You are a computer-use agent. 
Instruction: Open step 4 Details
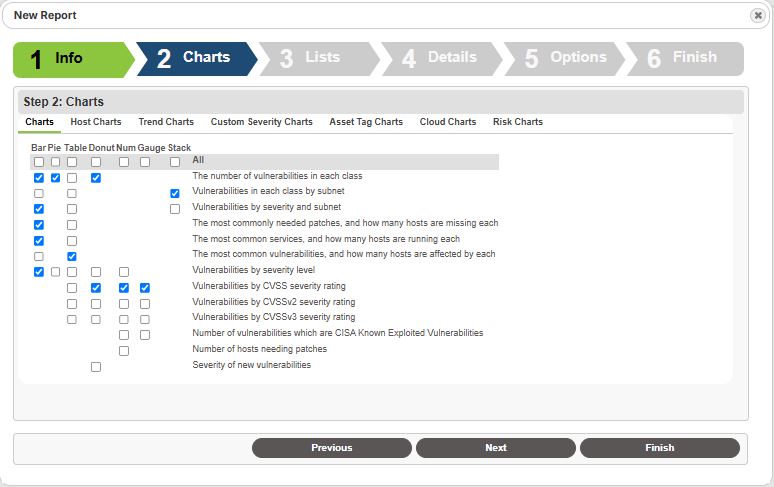[x=441, y=59]
